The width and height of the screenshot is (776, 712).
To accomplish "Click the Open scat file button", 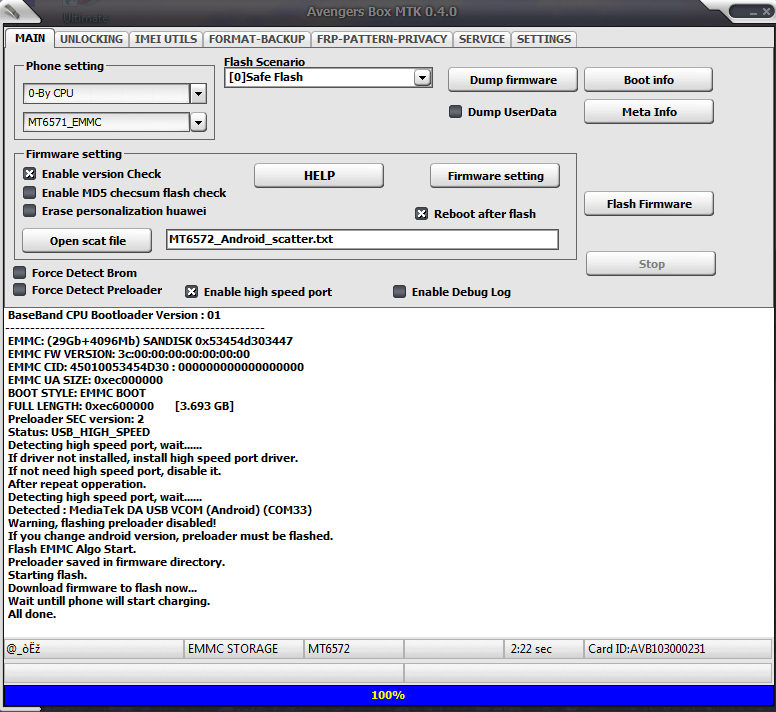I will click(87, 240).
